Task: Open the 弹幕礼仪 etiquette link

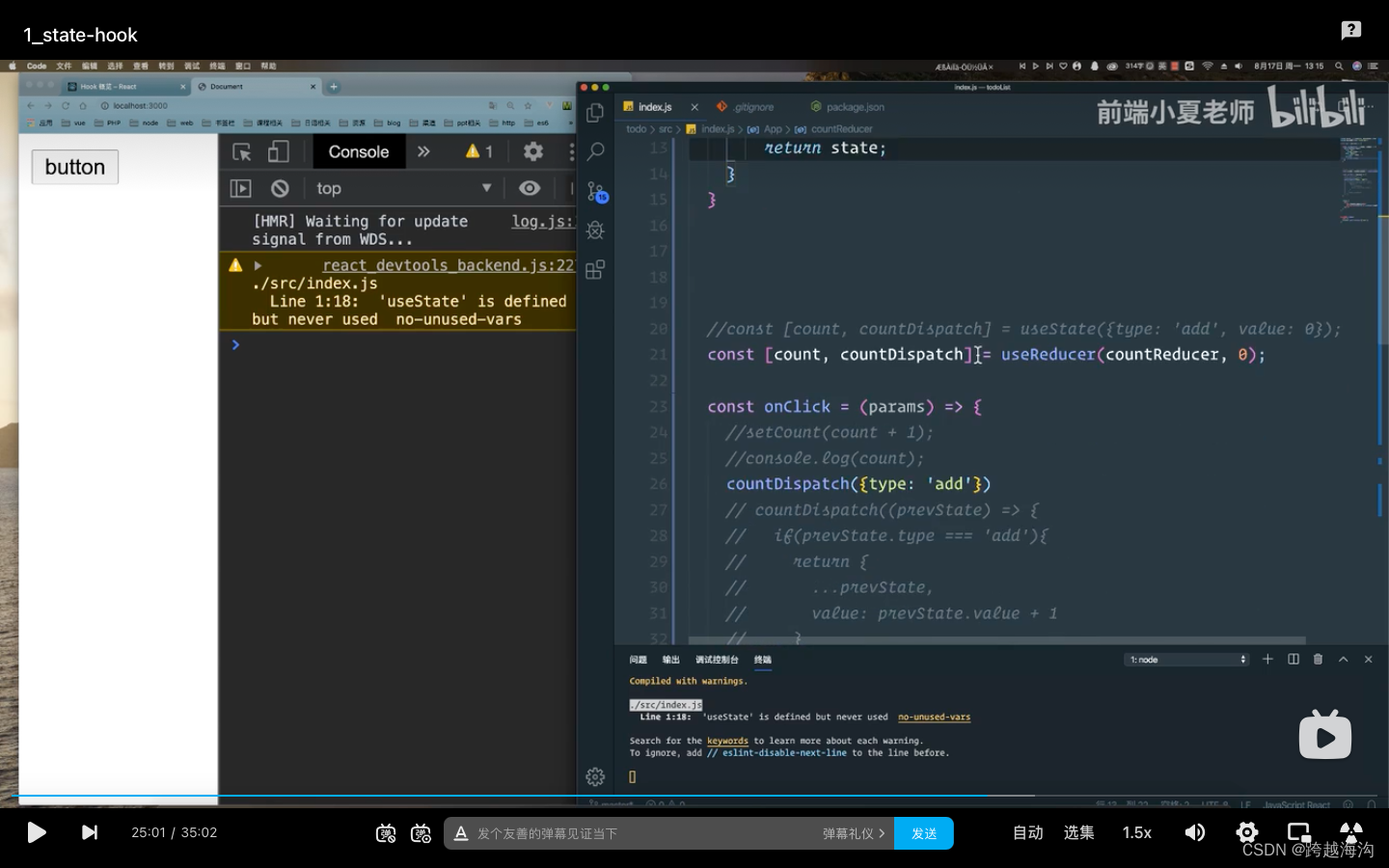Action: pos(854,833)
